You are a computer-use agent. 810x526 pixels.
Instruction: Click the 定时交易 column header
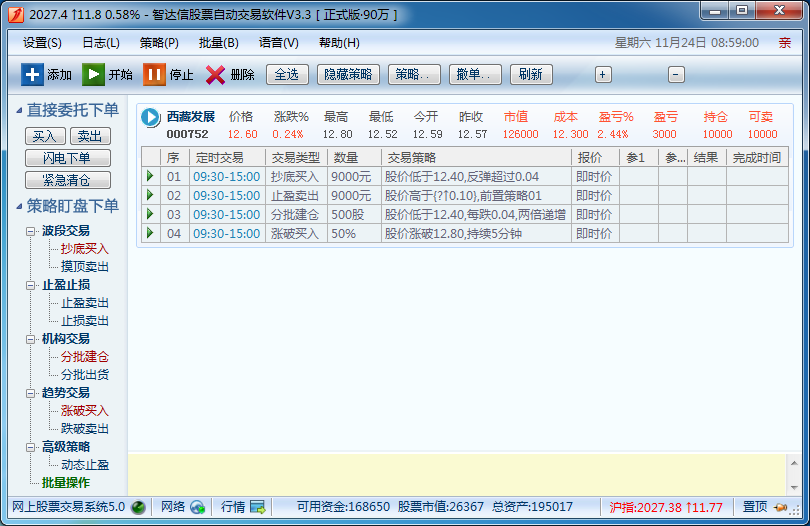227,158
